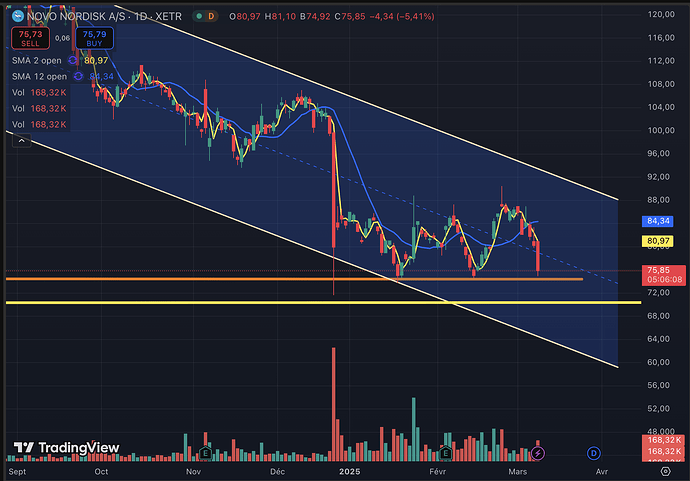
Task: Click the purple lightning event marker
Action: 537,453
